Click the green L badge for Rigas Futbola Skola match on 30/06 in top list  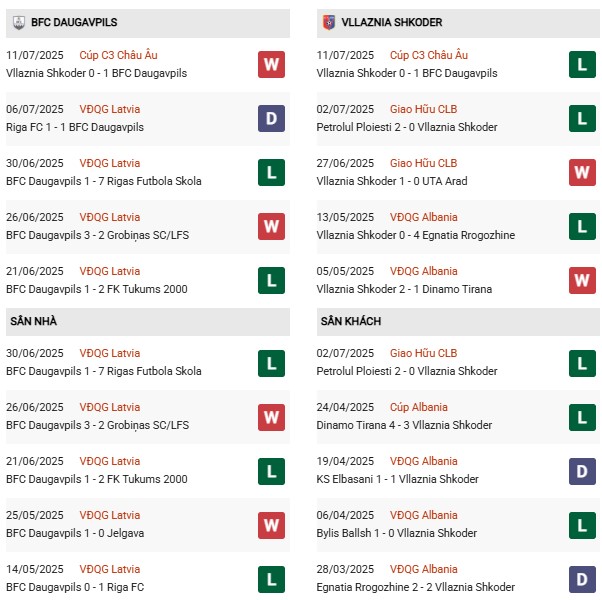click(271, 172)
